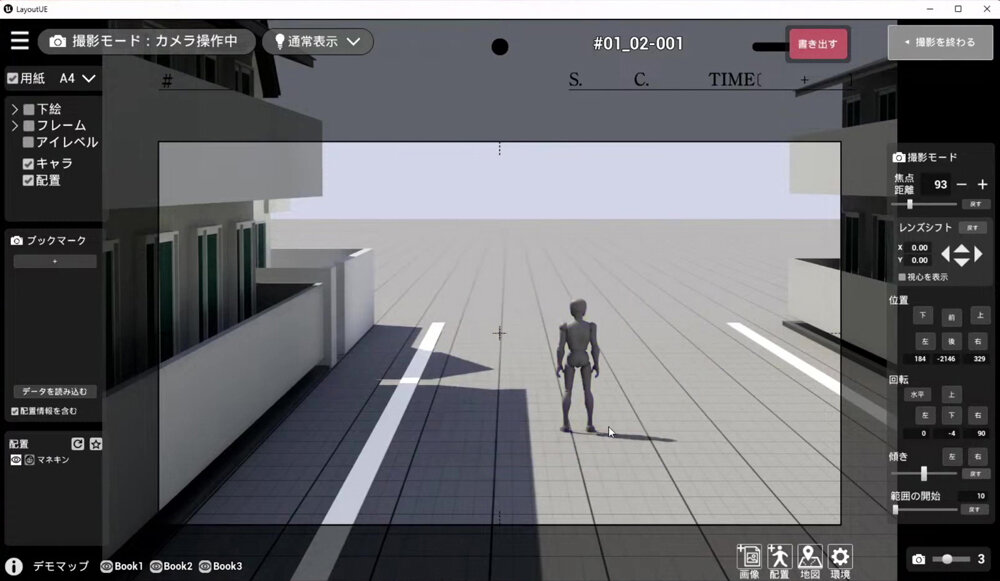The height and width of the screenshot is (581, 1000).
Task: Select the Book3 bookmark tab
Action: [220, 566]
